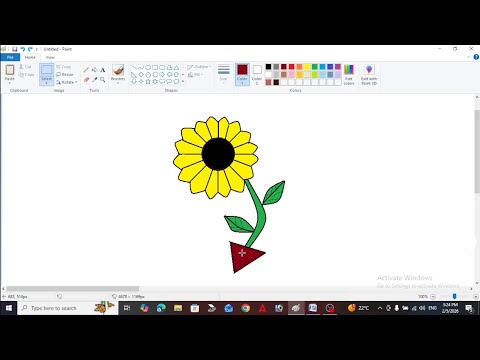Click the Select rectangle icon
This screenshot has height=360, width=480.
[x=47, y=70]
